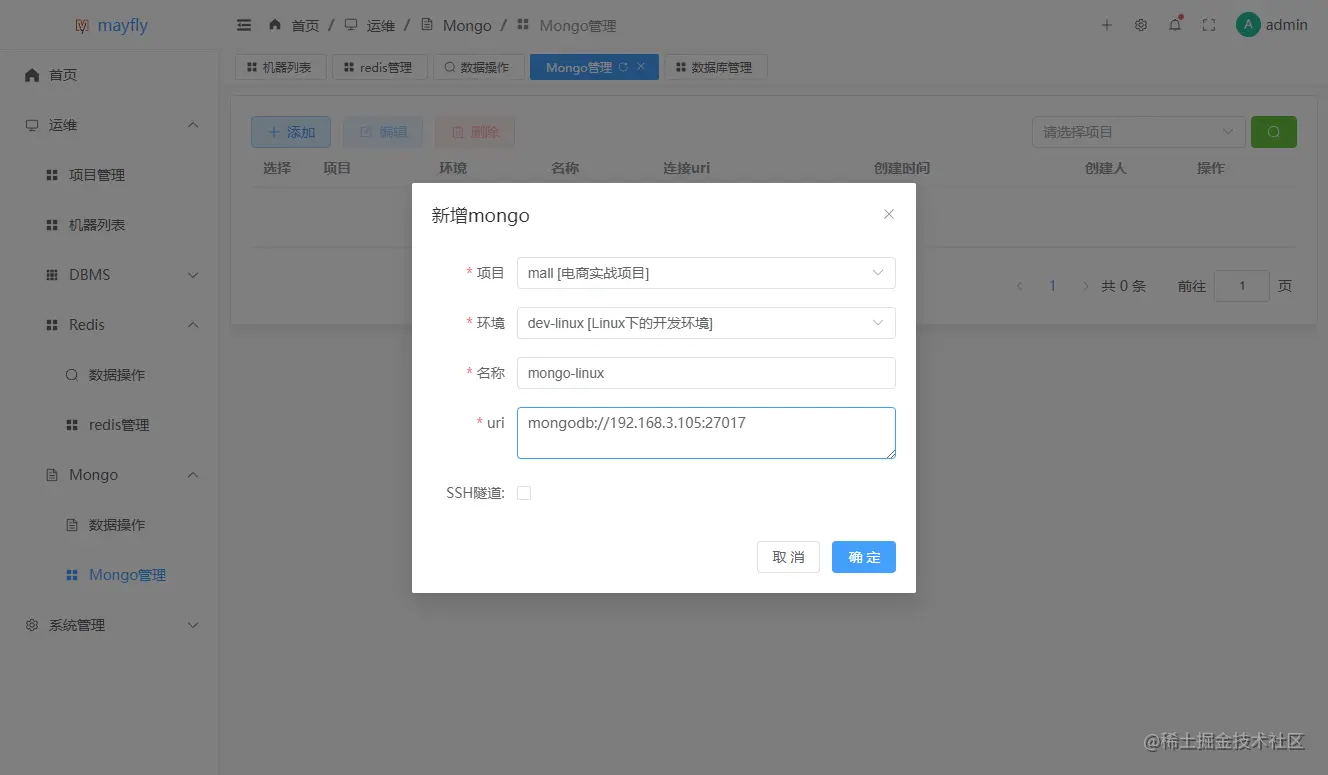This screenshot has height=775, width=1328.
Task: Close the 新增mongo dialog
Action: coord(889,214)
